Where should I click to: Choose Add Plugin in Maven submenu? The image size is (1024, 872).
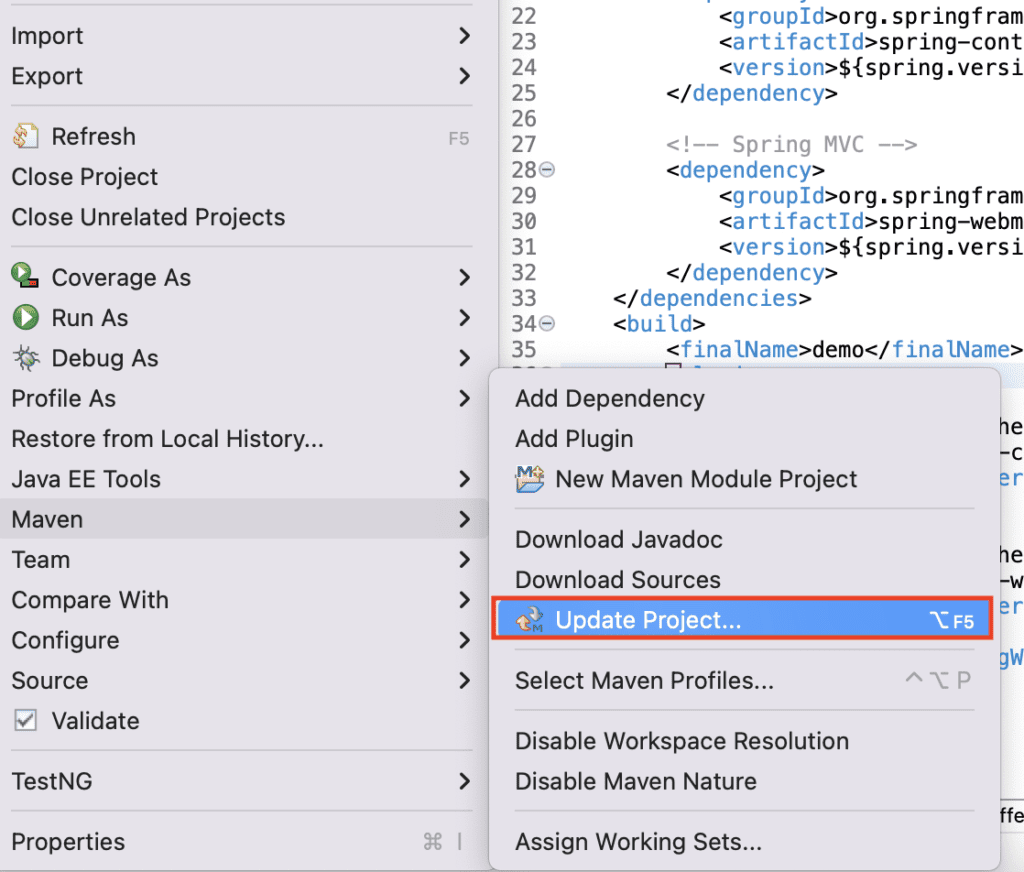pyautogui.click(x=744, y=439)
